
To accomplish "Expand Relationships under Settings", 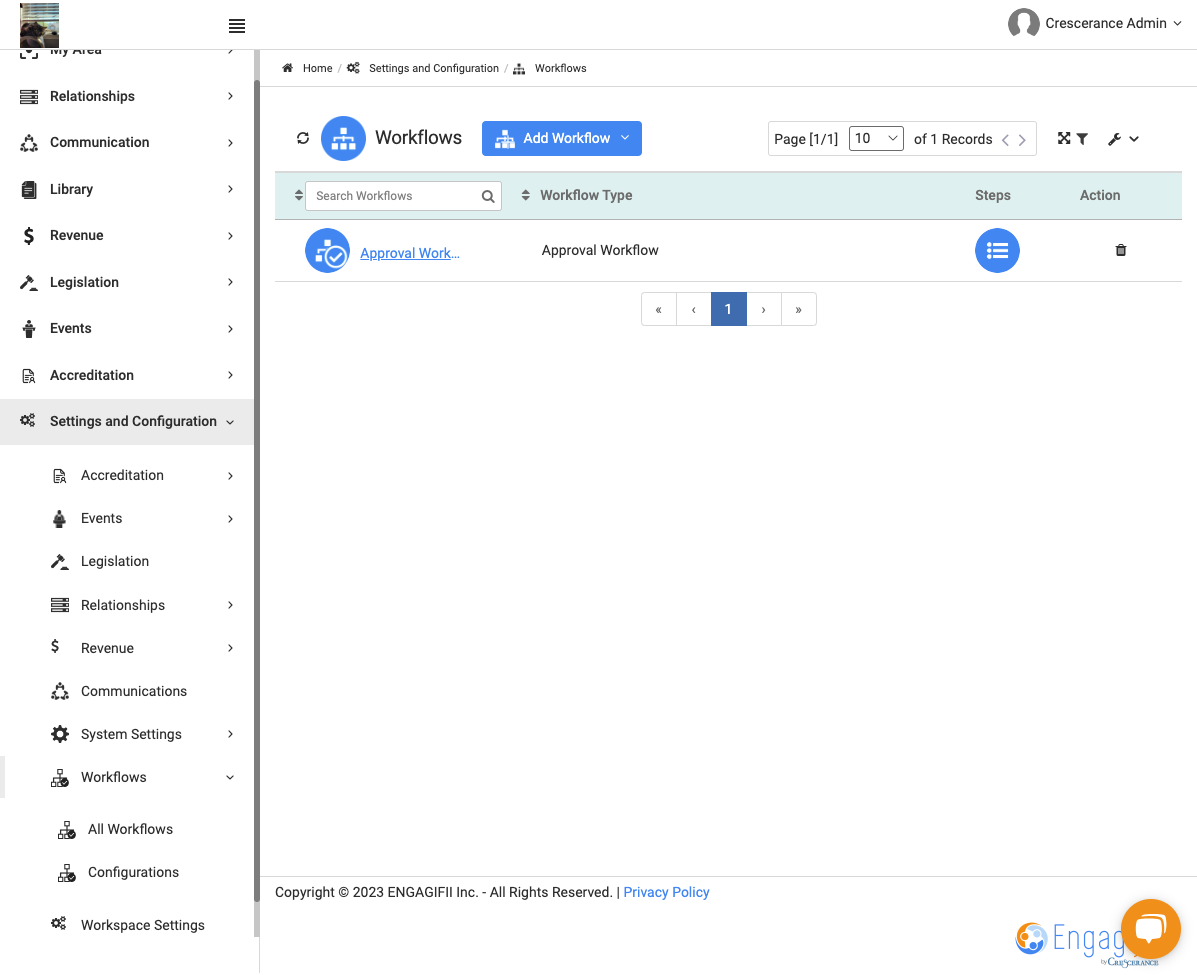I will coord(142,605).
